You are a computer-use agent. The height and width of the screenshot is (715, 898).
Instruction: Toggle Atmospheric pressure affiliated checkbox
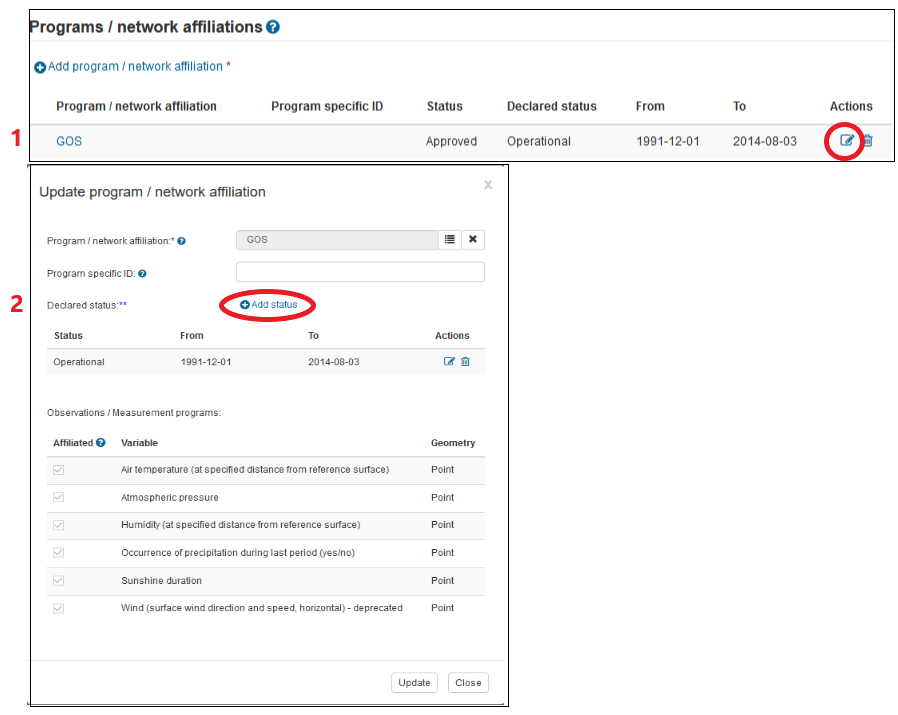pyautogui.click(x=58, y=497)
